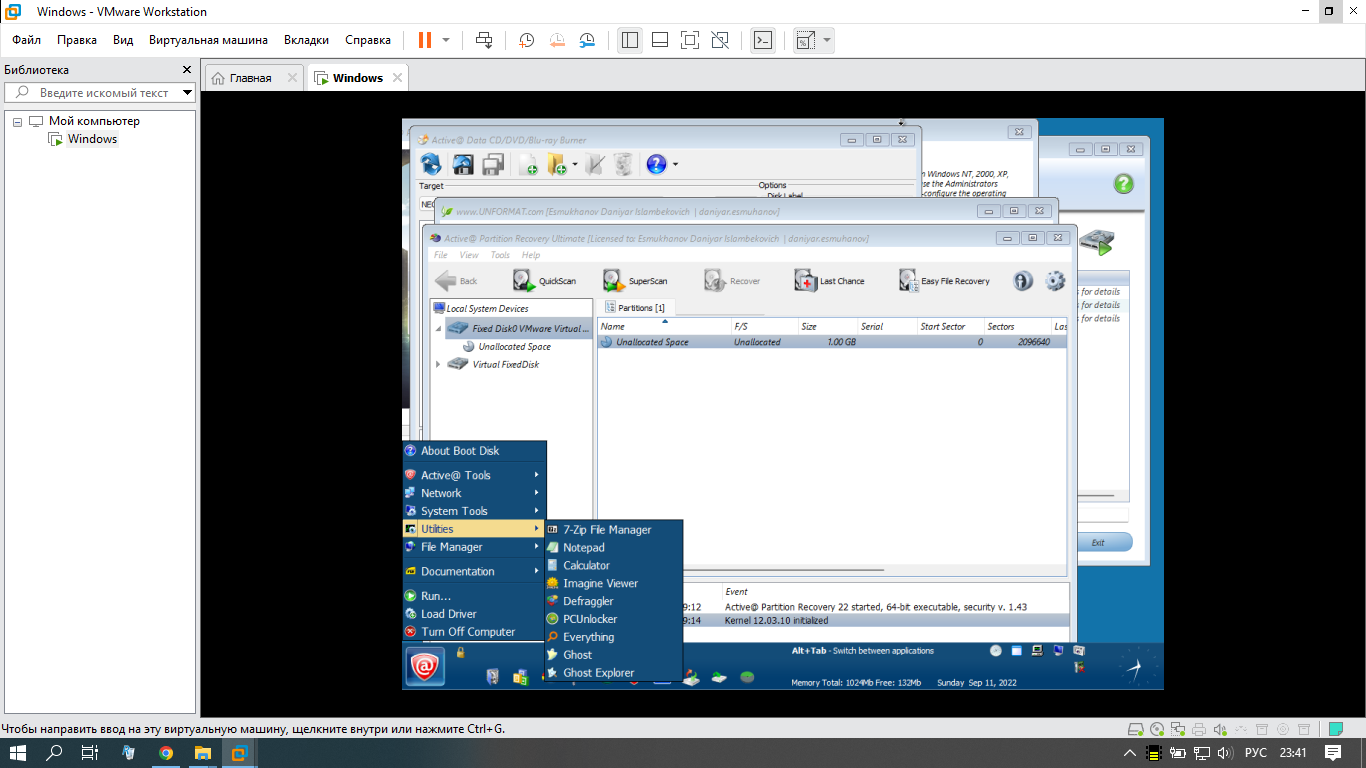Viewport: 1366px width, 768px height.
Task: Close the Windows VM tab
Action: tap(397, 77)
